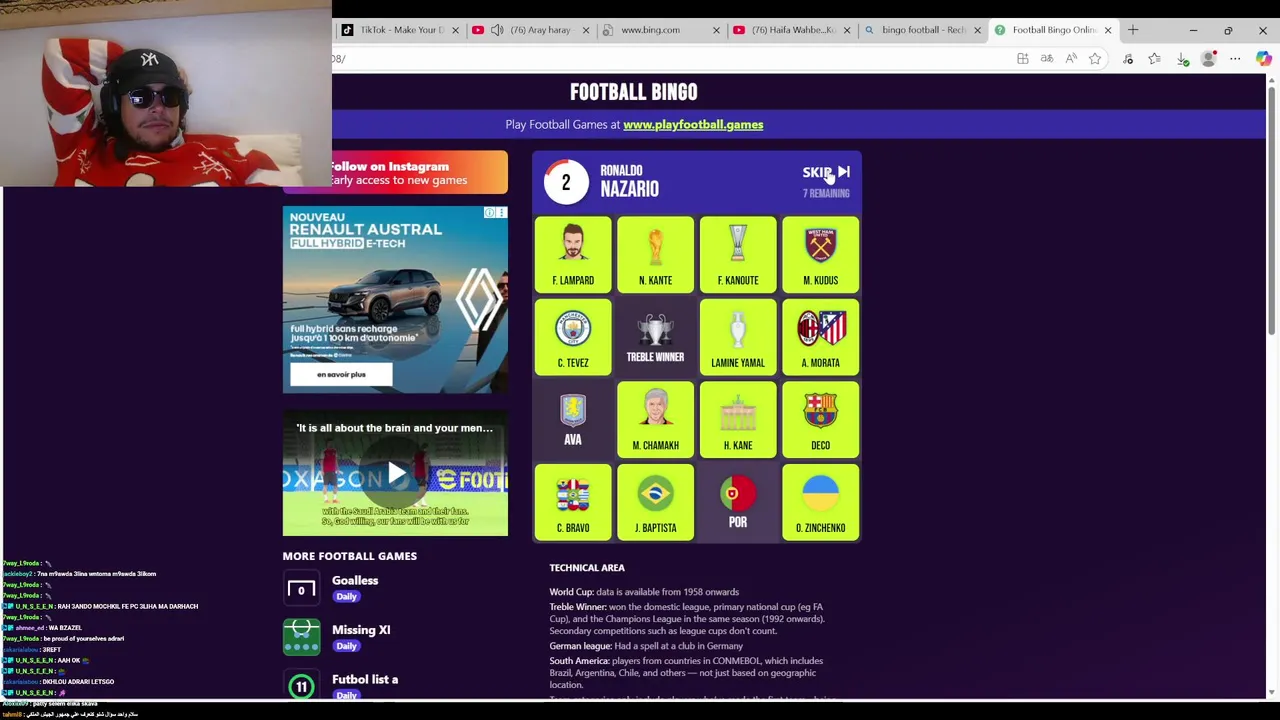
Task: Open favorites list icon
Action: 1155,59
